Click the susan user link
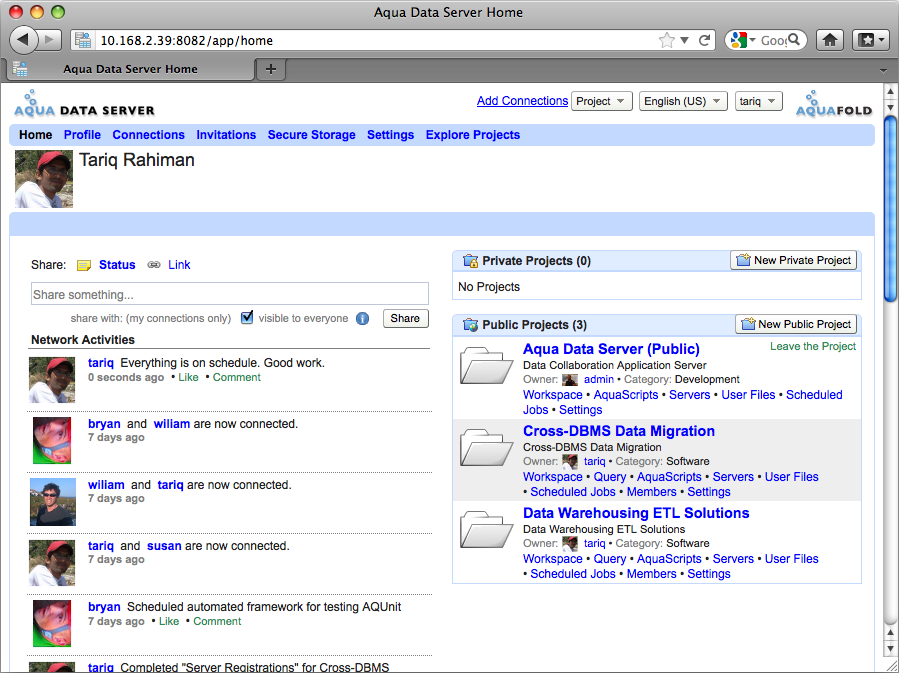Image resolution: width=899 pixels, height=673 pixels. click(x=164, y=546)
